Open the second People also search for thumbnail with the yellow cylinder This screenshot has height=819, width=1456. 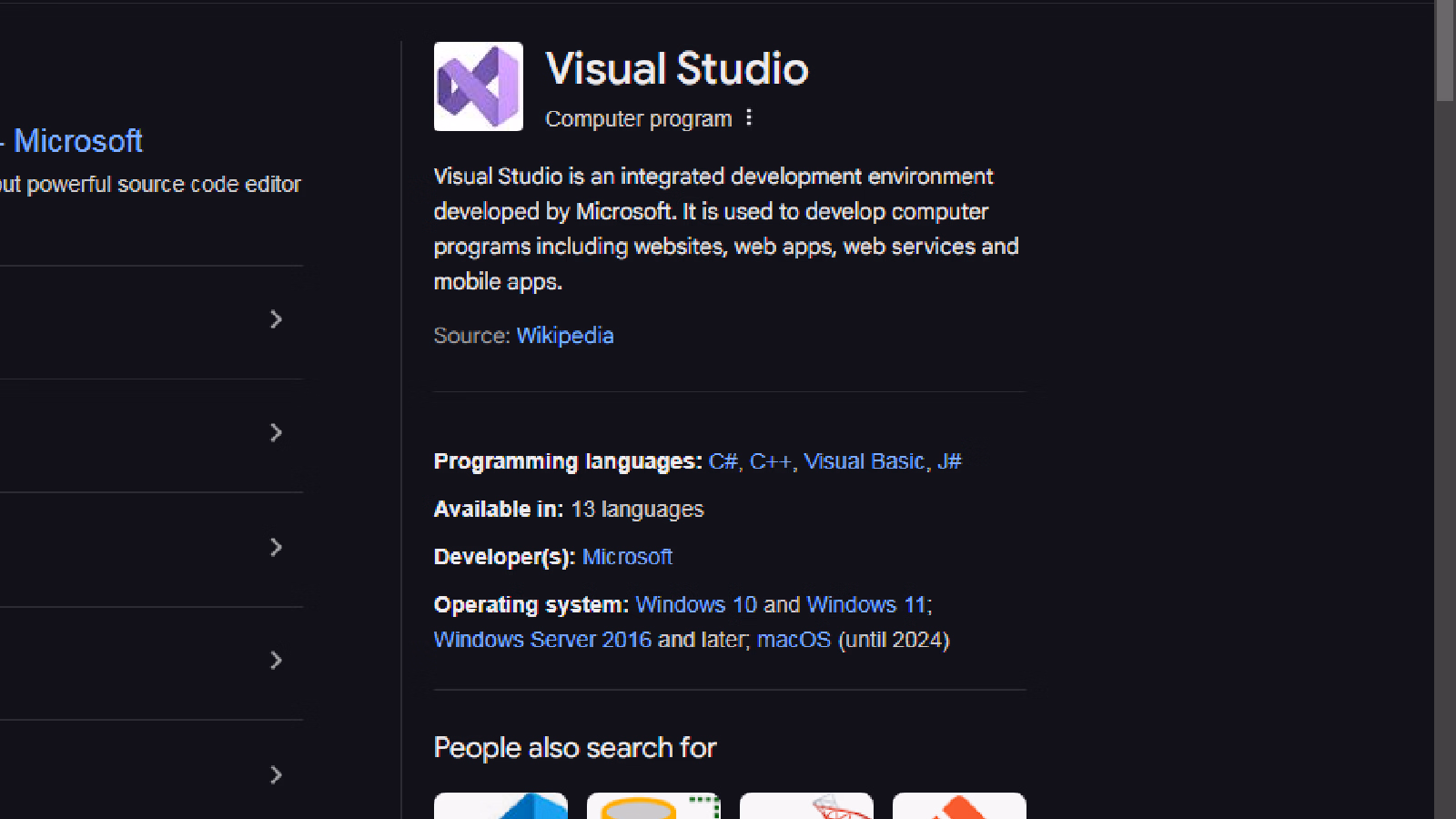(653, 806)
